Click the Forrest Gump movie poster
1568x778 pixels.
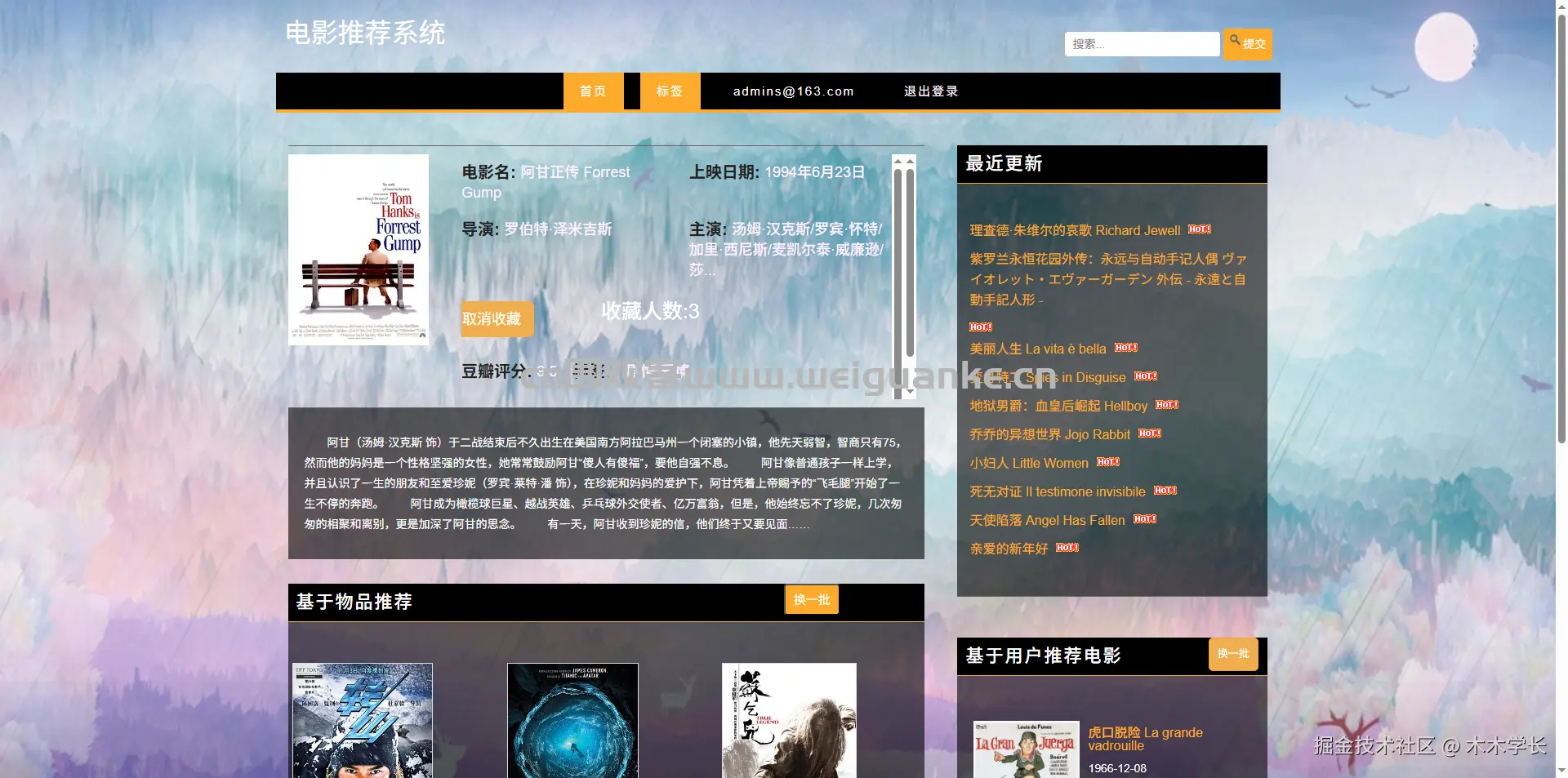click(359, 250)
